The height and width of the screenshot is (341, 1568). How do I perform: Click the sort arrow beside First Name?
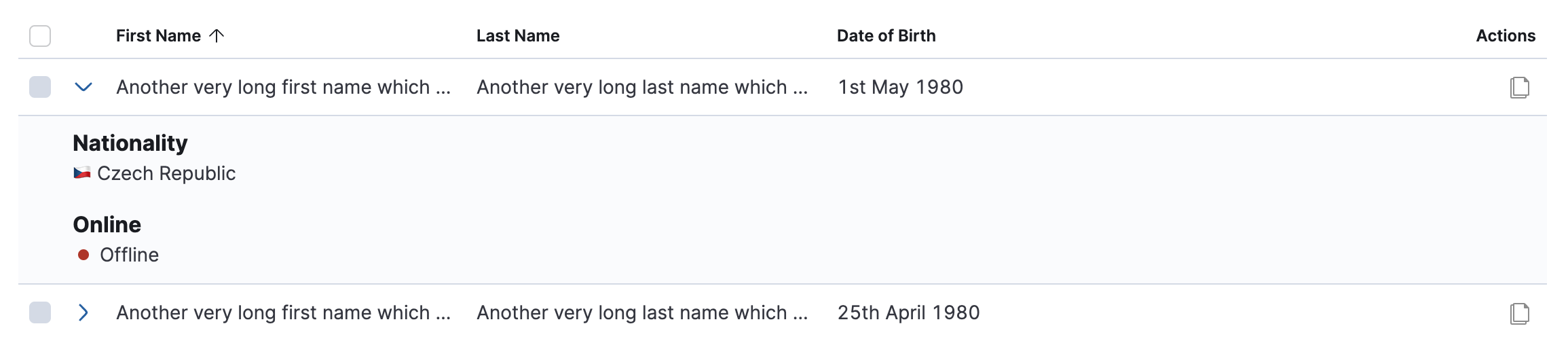217,36
